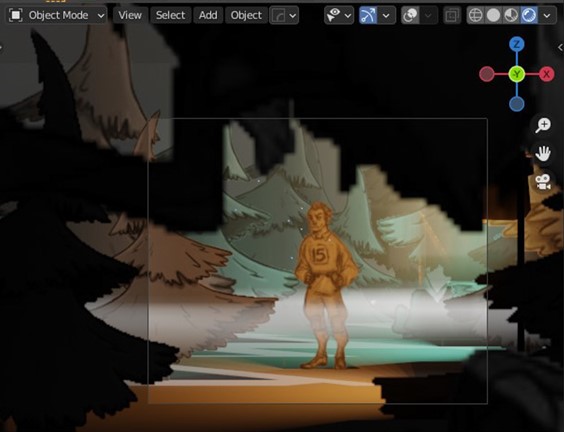
Task: Toggle the camera view icon
Action: click(x=543, y=182)
